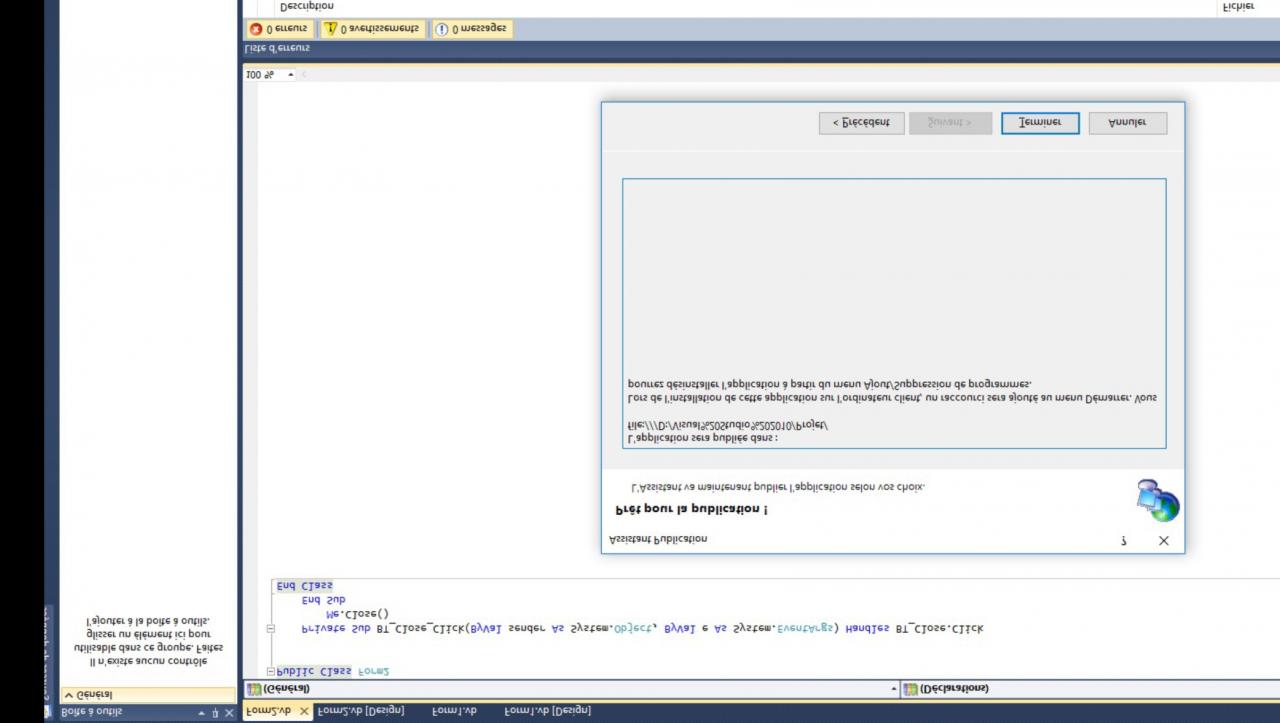Open the Form1.vb code tab
This screenshot has width=1280, height=723.
[454, 711]
